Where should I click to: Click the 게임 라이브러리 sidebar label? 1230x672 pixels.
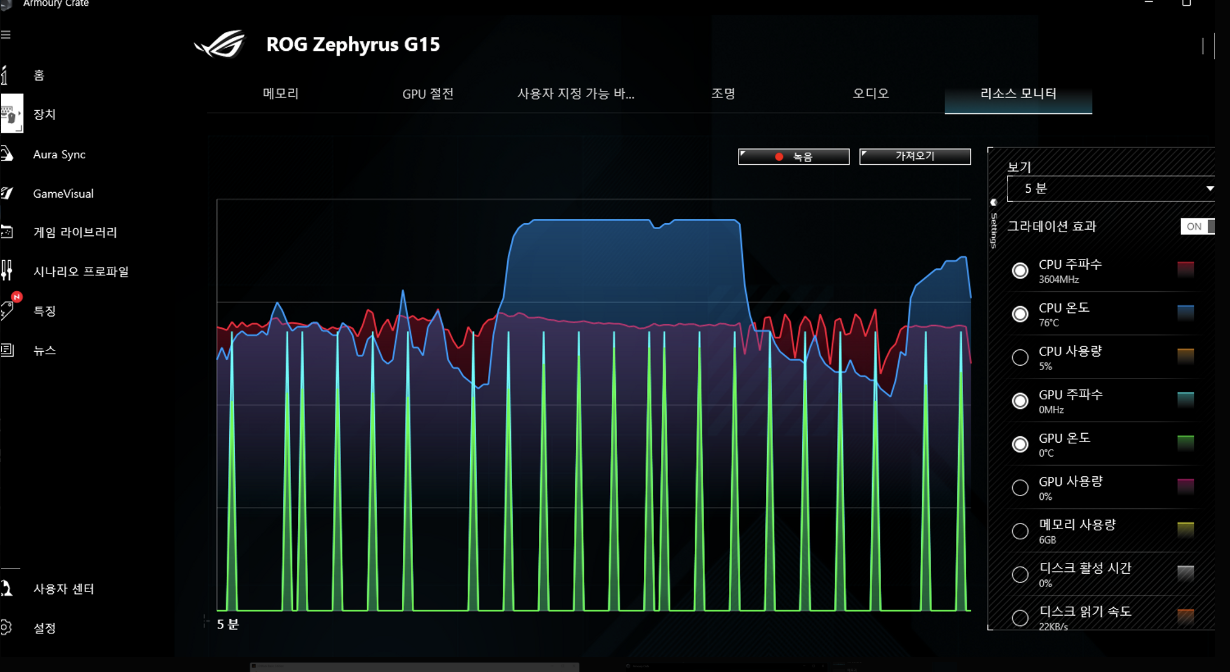click(x=75, y=232)
